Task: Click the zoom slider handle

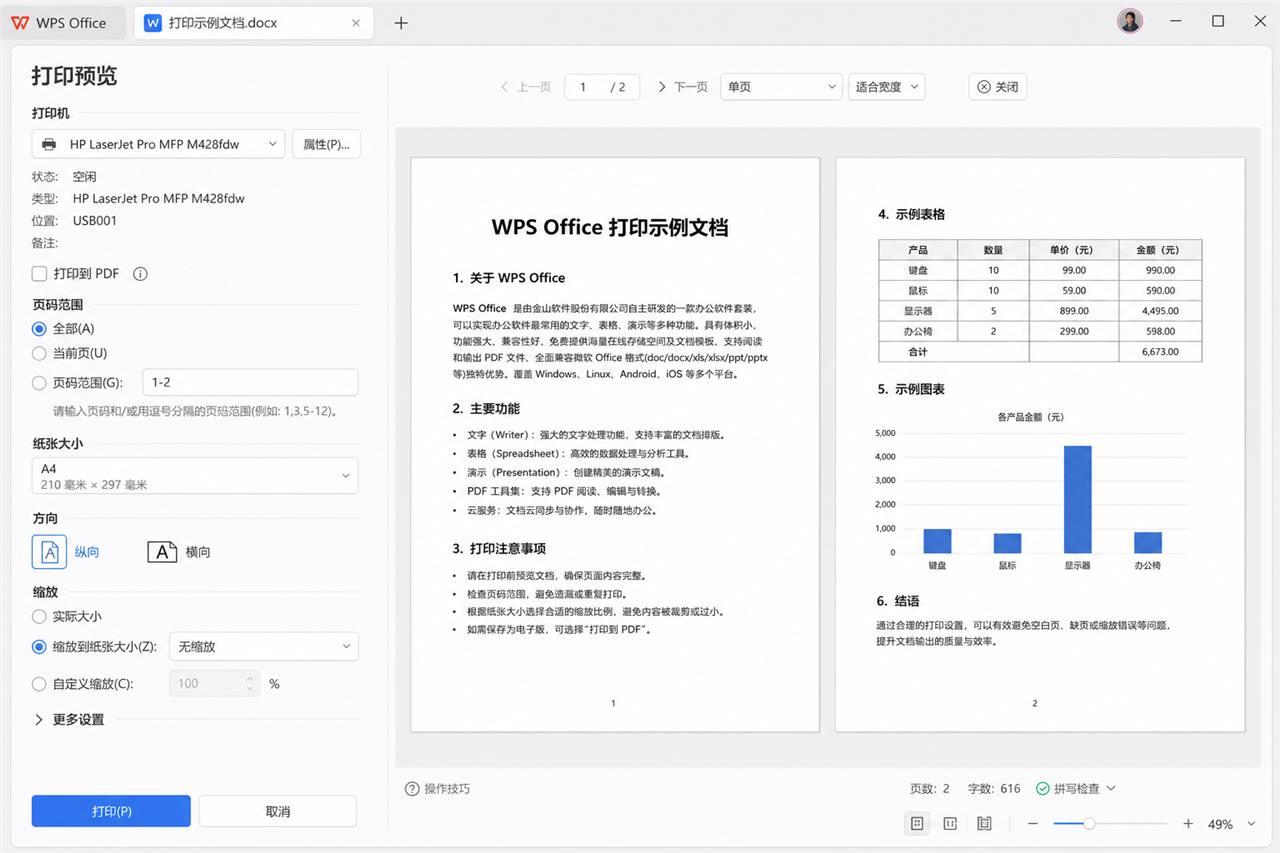Action: click(x=1089, y=823)
